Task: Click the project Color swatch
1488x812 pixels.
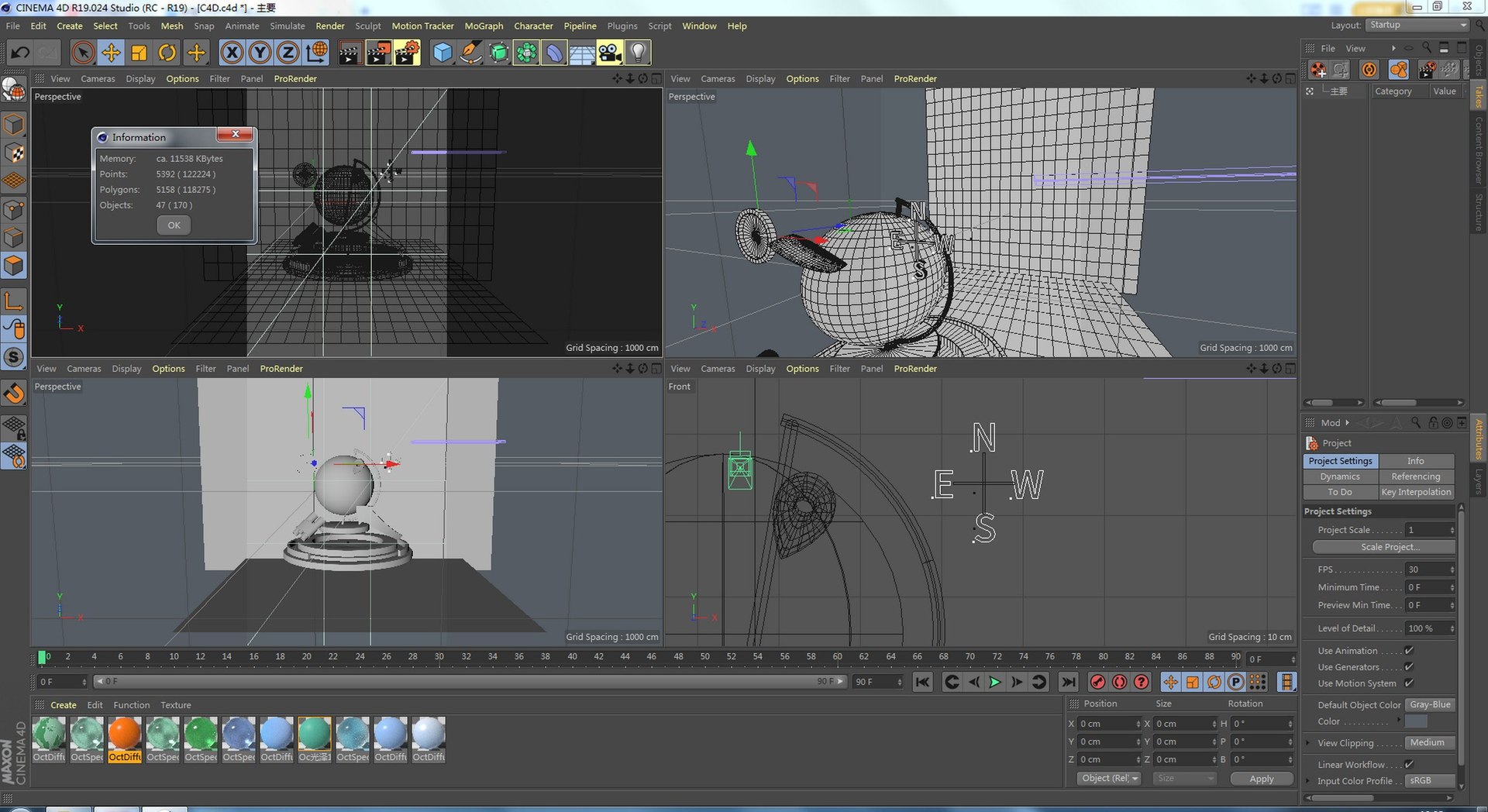Action: coord(1416,721)
